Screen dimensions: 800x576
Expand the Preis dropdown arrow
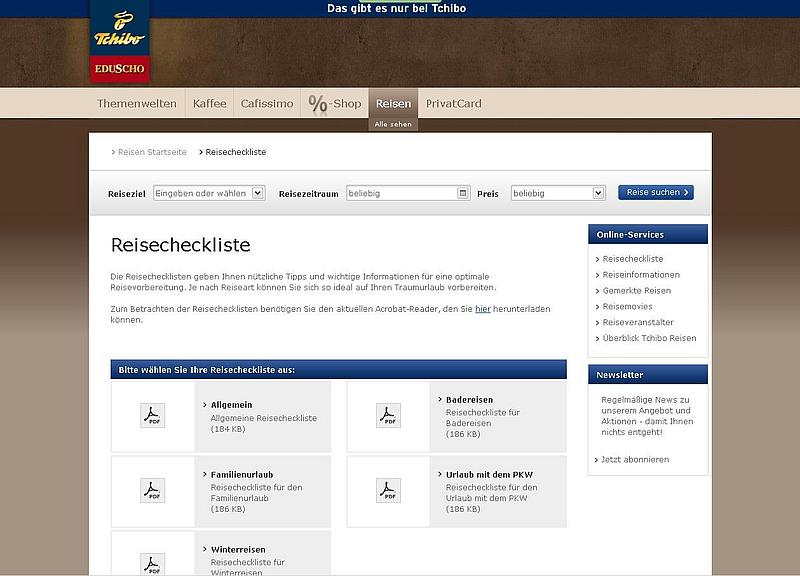coord(598,193)
